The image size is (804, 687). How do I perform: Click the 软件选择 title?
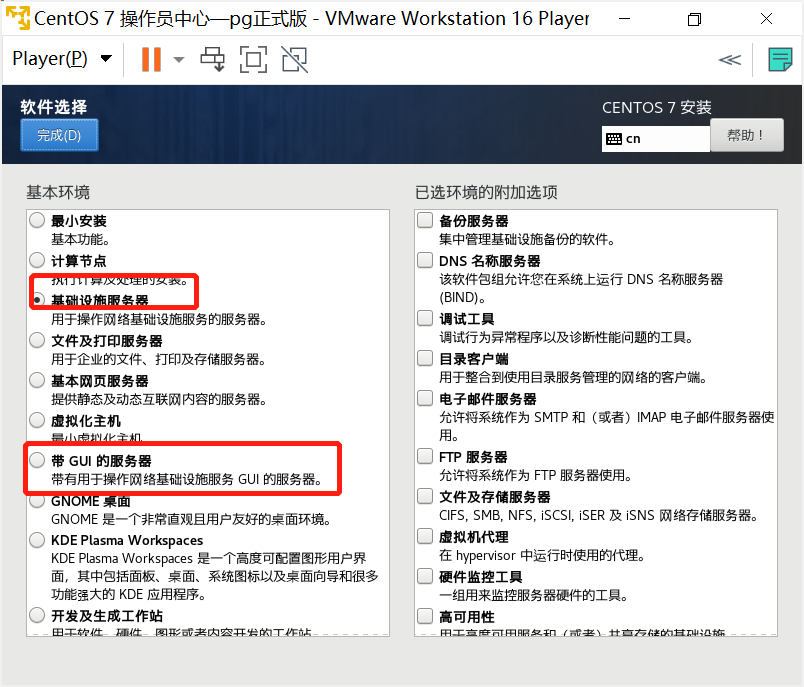(54, 107)
